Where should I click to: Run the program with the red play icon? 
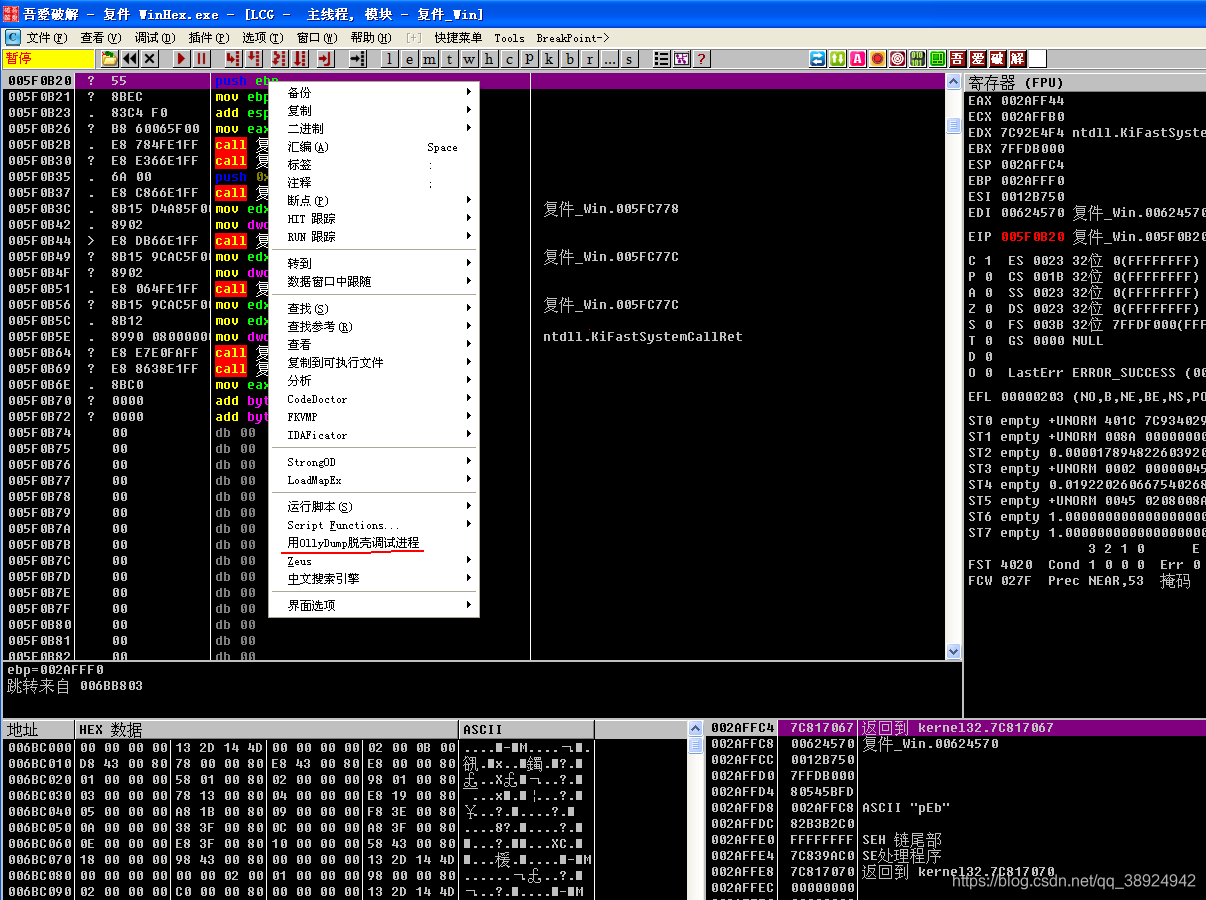(181, 59)
